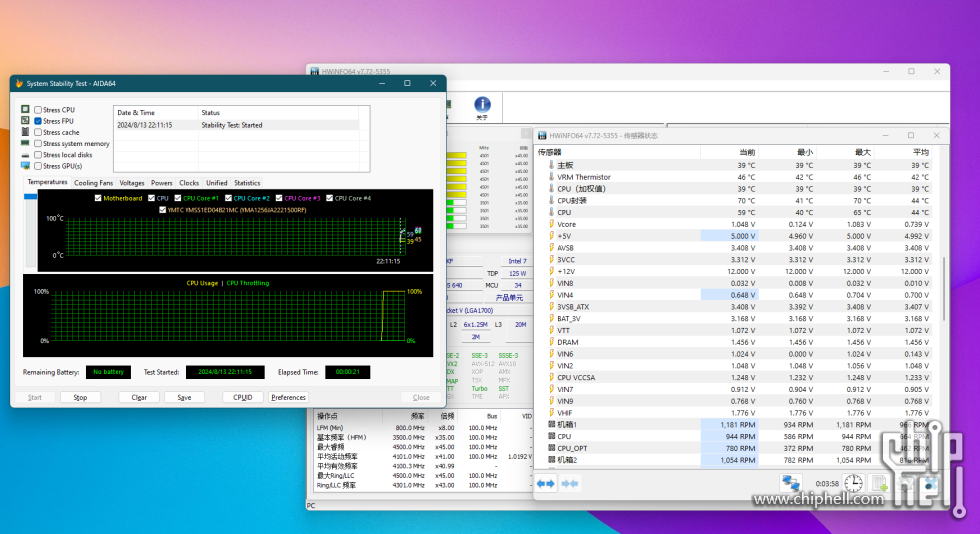Click the HWiNFO64 sensor status window title icon
This screenshot has height=534, width=980.
tap(542, 136)
